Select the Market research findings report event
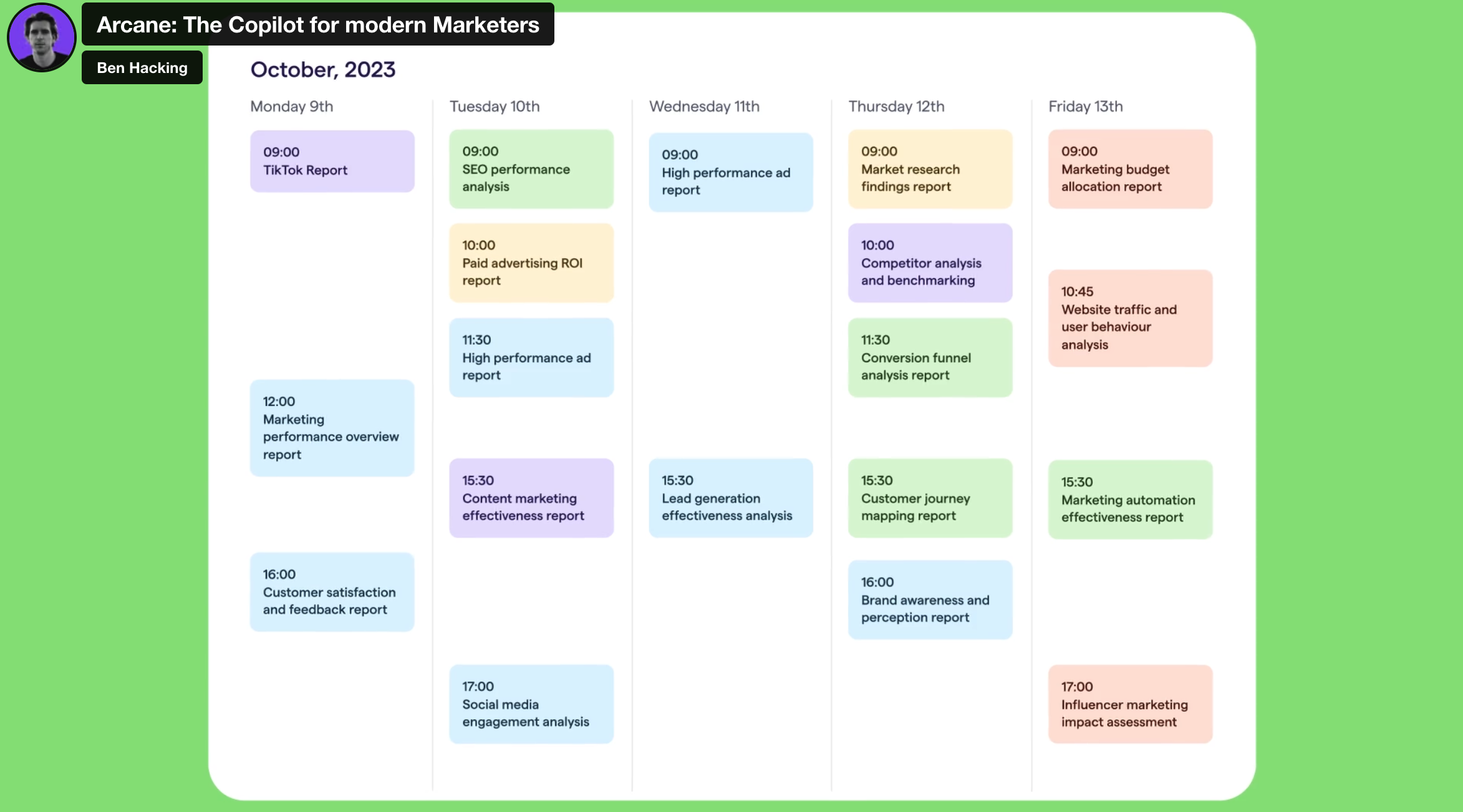The image size is (1463, 812). pos(930,169)
